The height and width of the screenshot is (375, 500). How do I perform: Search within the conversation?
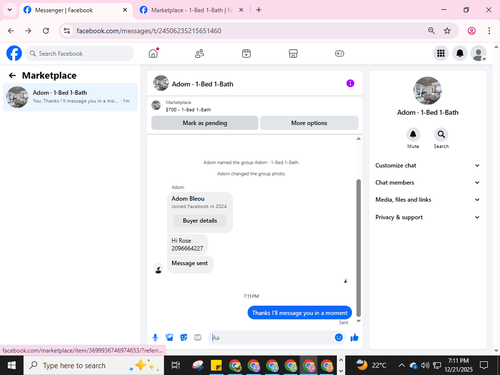coord(441,135)
